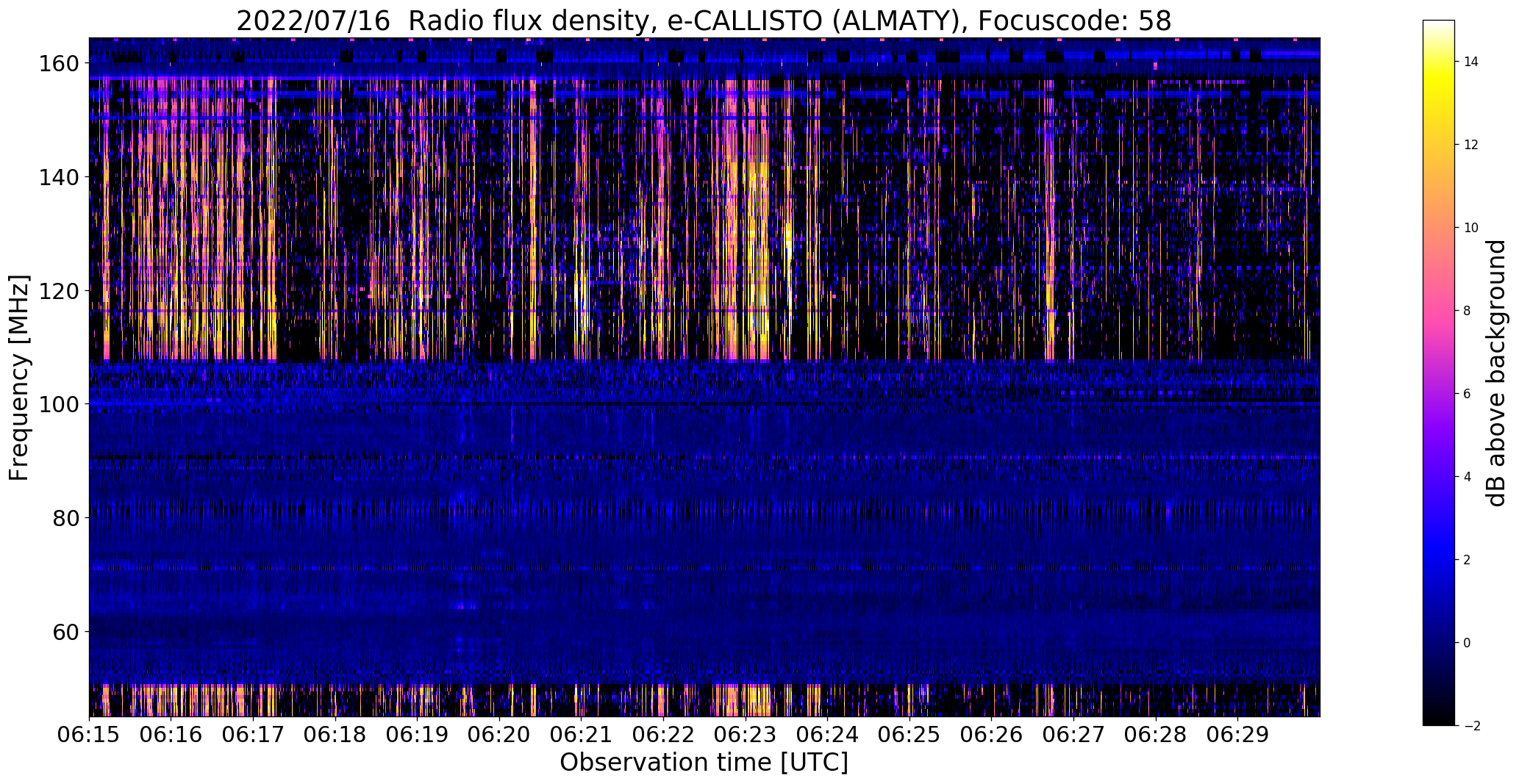Click the 140 frequency tick label
Viewport: 1519px width, 784px height.
59,177
